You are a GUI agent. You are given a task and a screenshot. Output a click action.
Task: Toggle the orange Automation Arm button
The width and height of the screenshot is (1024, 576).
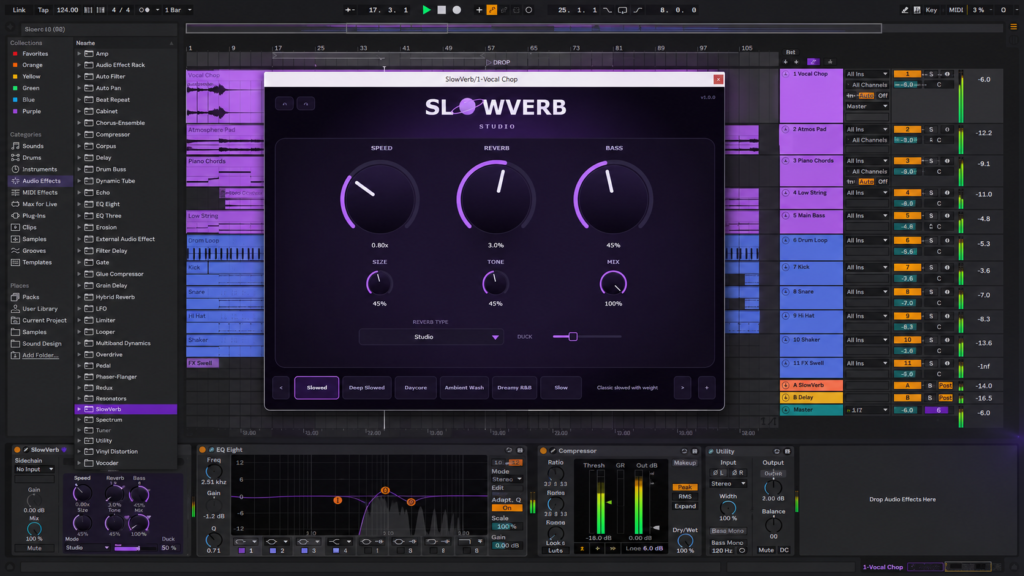click(x=492, y=10)
